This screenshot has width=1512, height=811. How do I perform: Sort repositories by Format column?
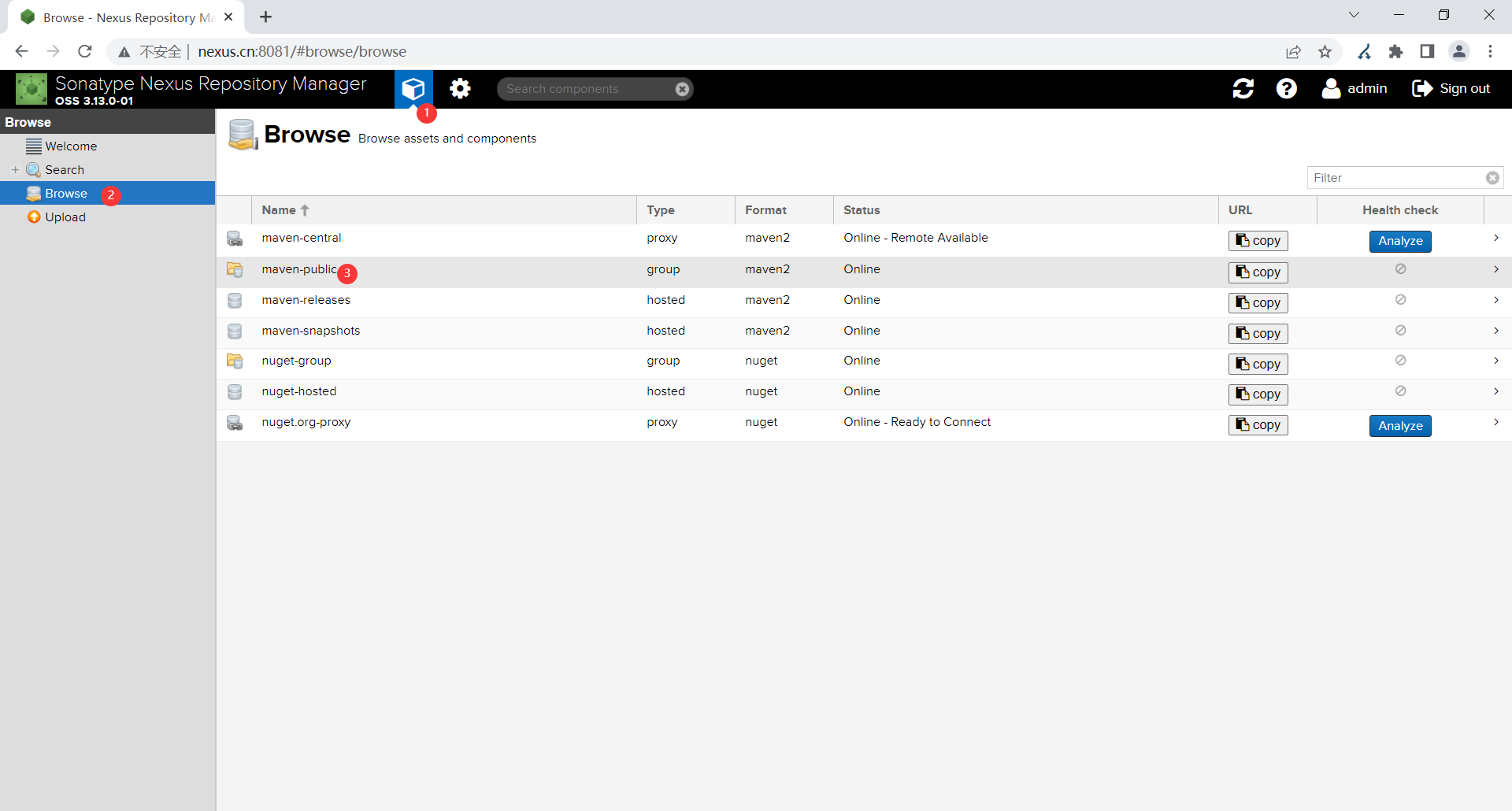point(784,210)
